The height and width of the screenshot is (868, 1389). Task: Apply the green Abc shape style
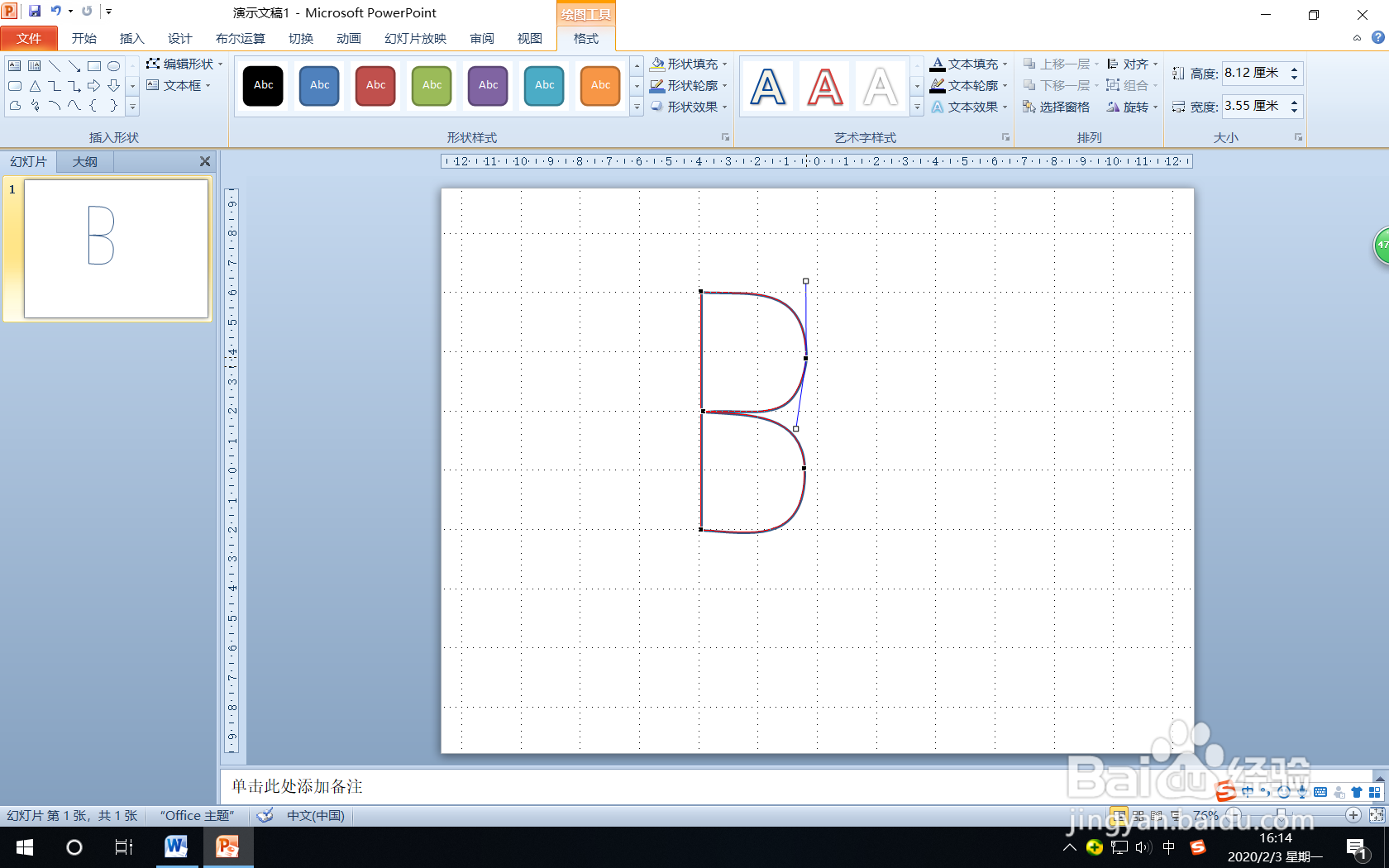point(432,86)
